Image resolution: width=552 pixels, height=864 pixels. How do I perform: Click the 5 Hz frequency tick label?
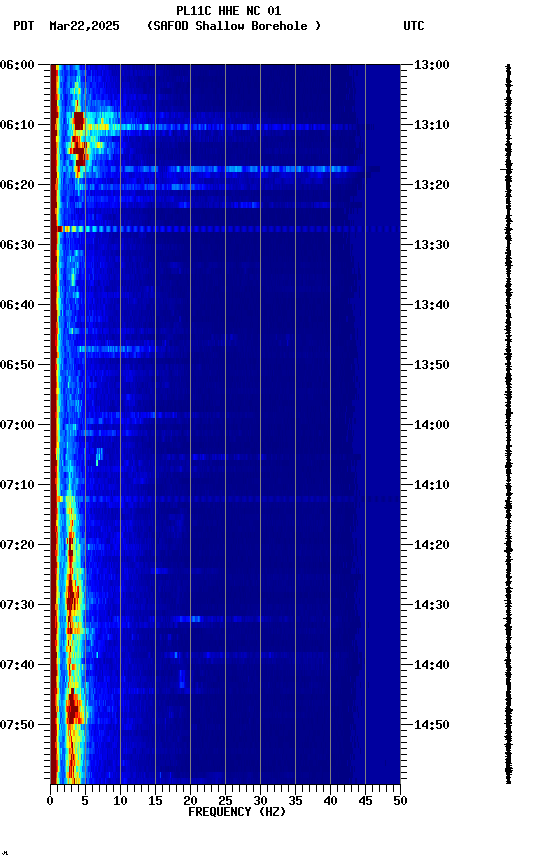click(85, 801)
